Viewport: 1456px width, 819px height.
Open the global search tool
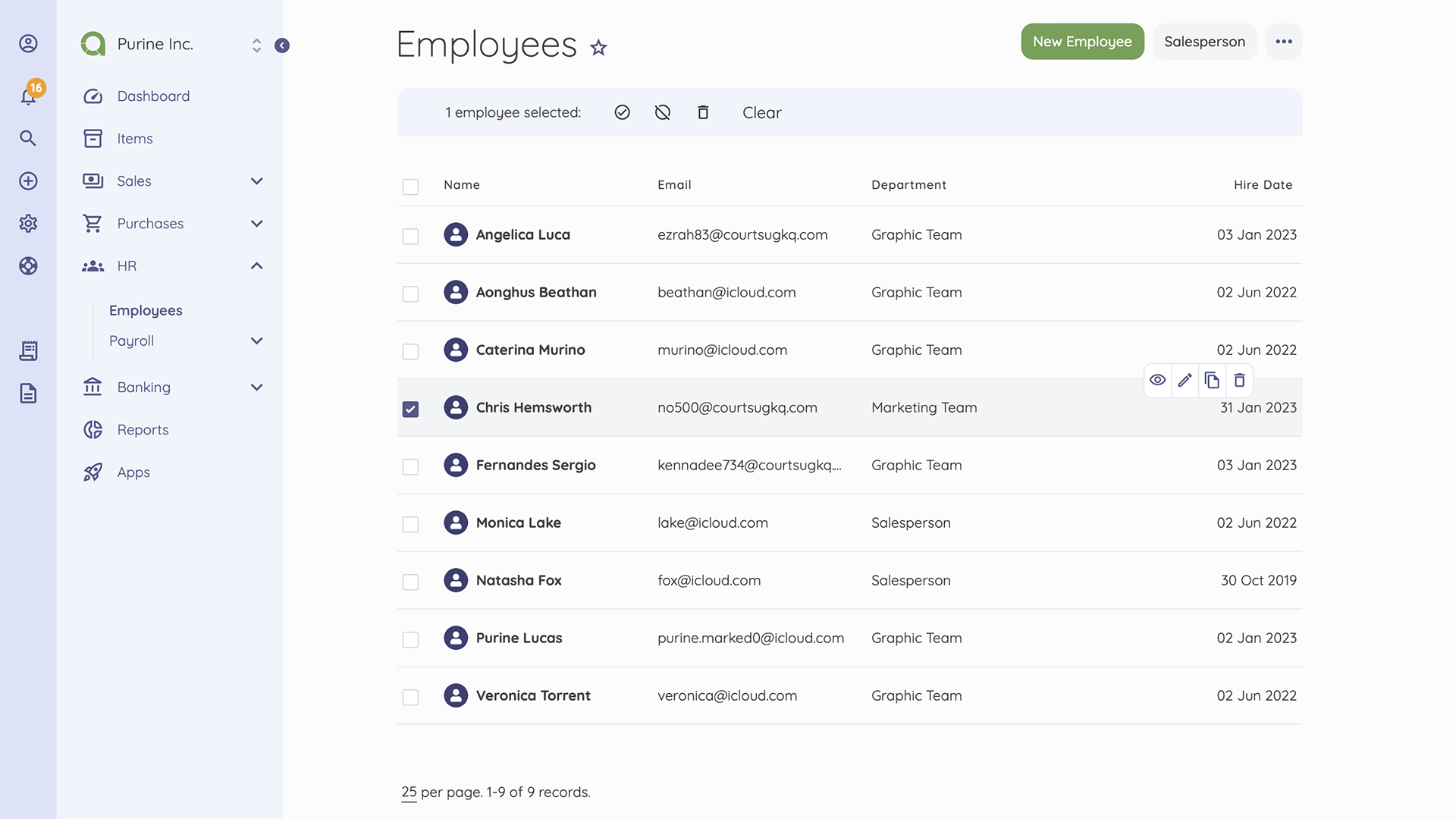click(x=28, y=138)
